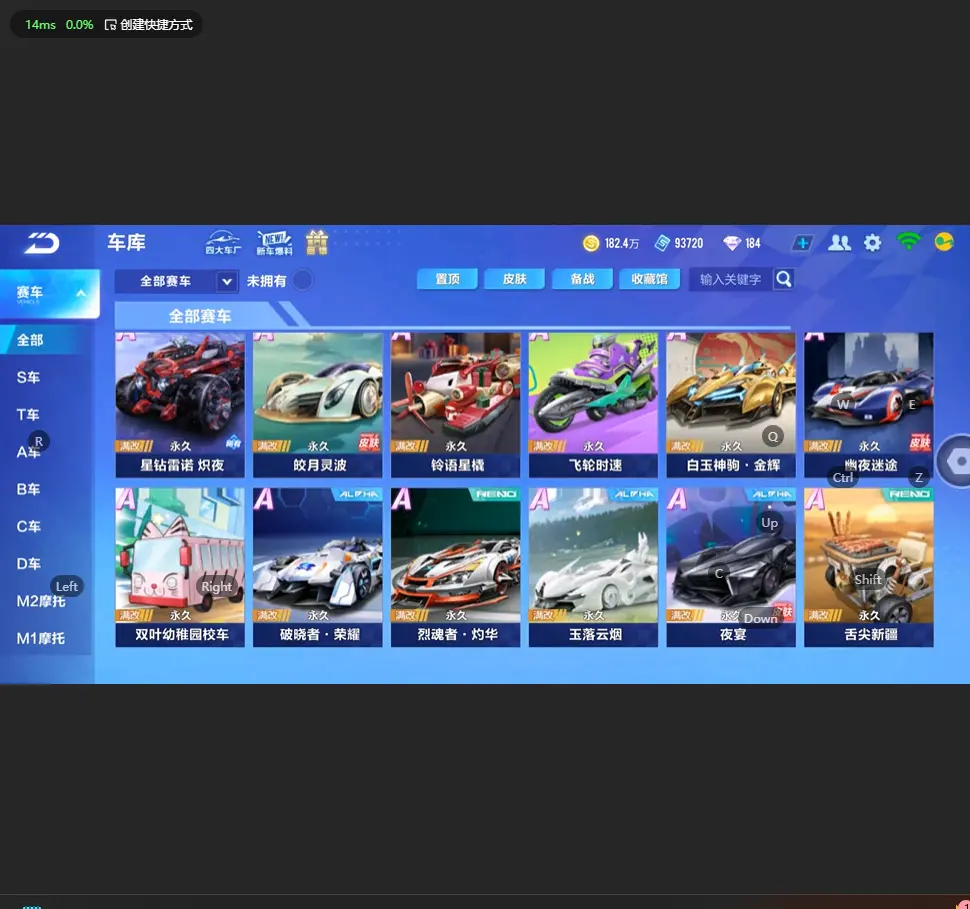Select the A车 category
970x909 pixels.
pyautogui.click(x=28, y=452)
